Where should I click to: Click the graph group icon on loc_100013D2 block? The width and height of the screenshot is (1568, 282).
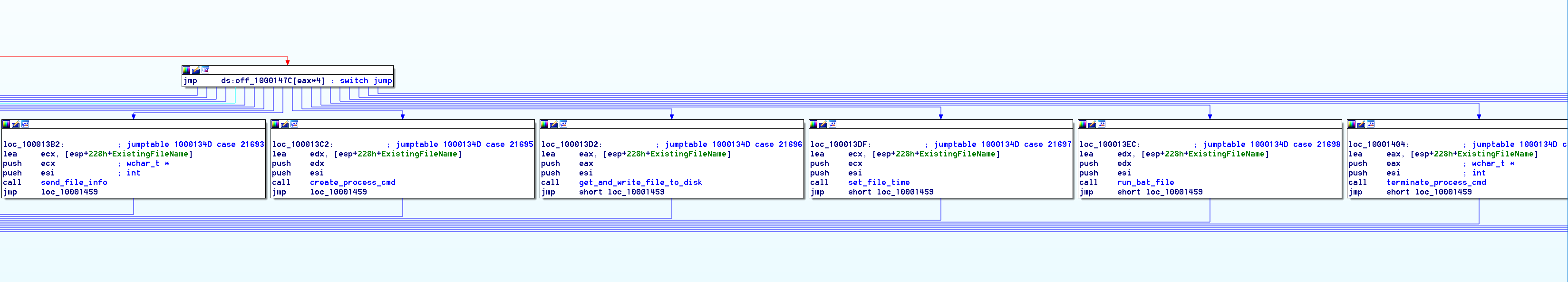coord(564,124)
